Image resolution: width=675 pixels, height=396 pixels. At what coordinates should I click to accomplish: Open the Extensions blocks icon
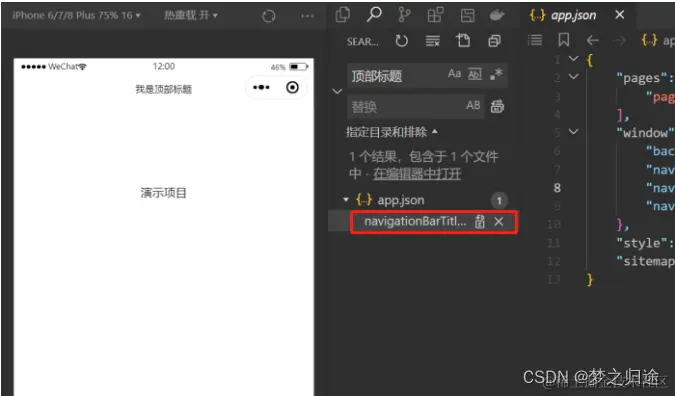pyautogui.click(x=435, y=15)
